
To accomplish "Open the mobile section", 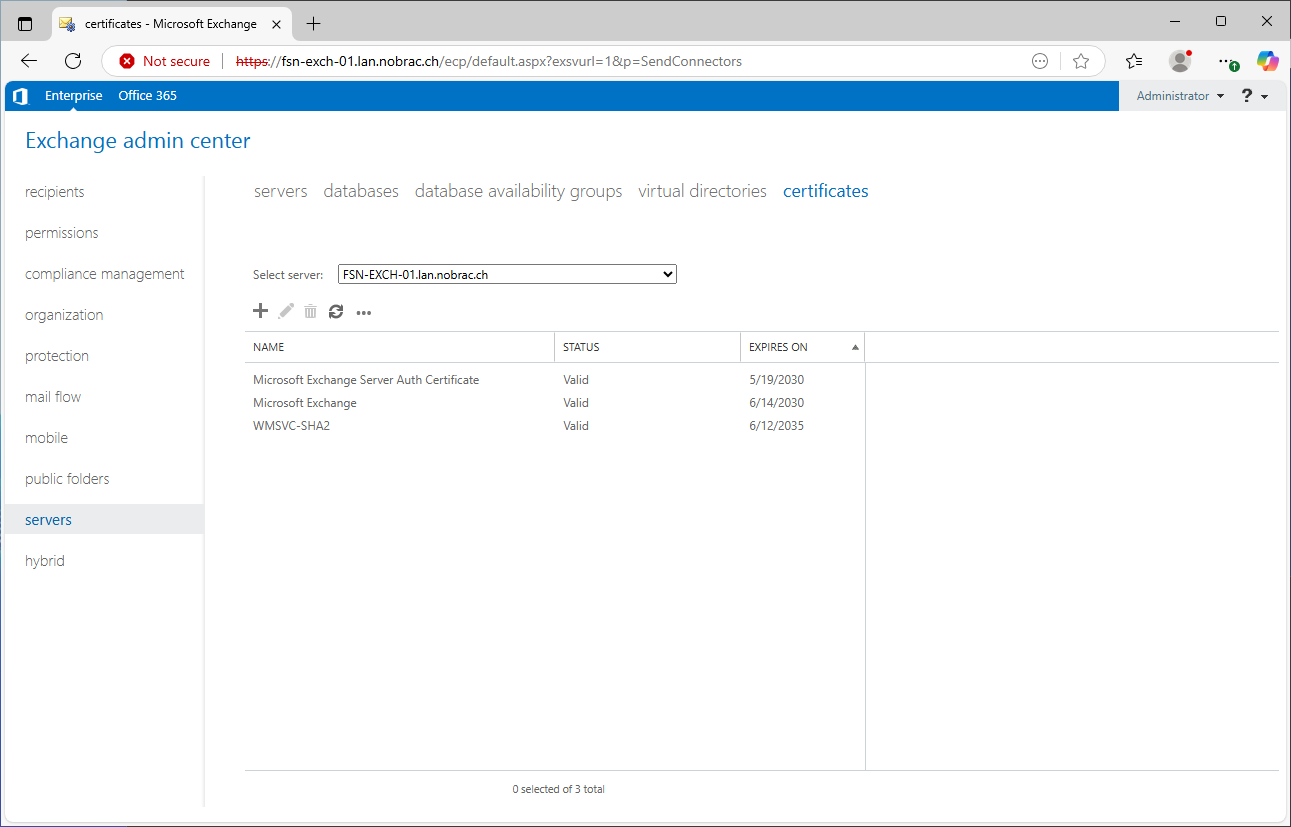I will tap(47, 438).
